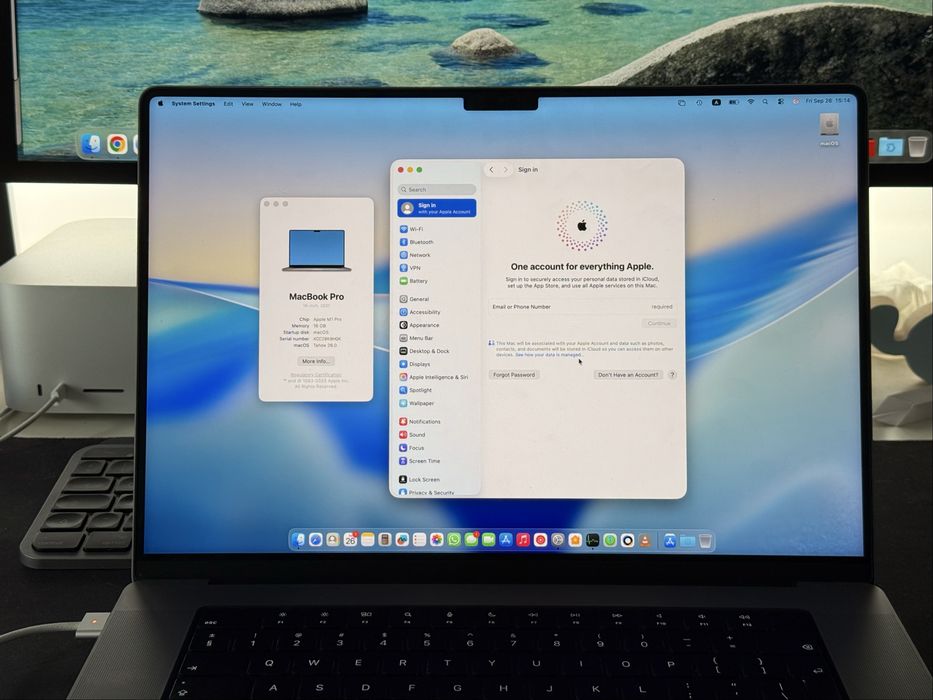Click Don't Have an Account? button

628,375
